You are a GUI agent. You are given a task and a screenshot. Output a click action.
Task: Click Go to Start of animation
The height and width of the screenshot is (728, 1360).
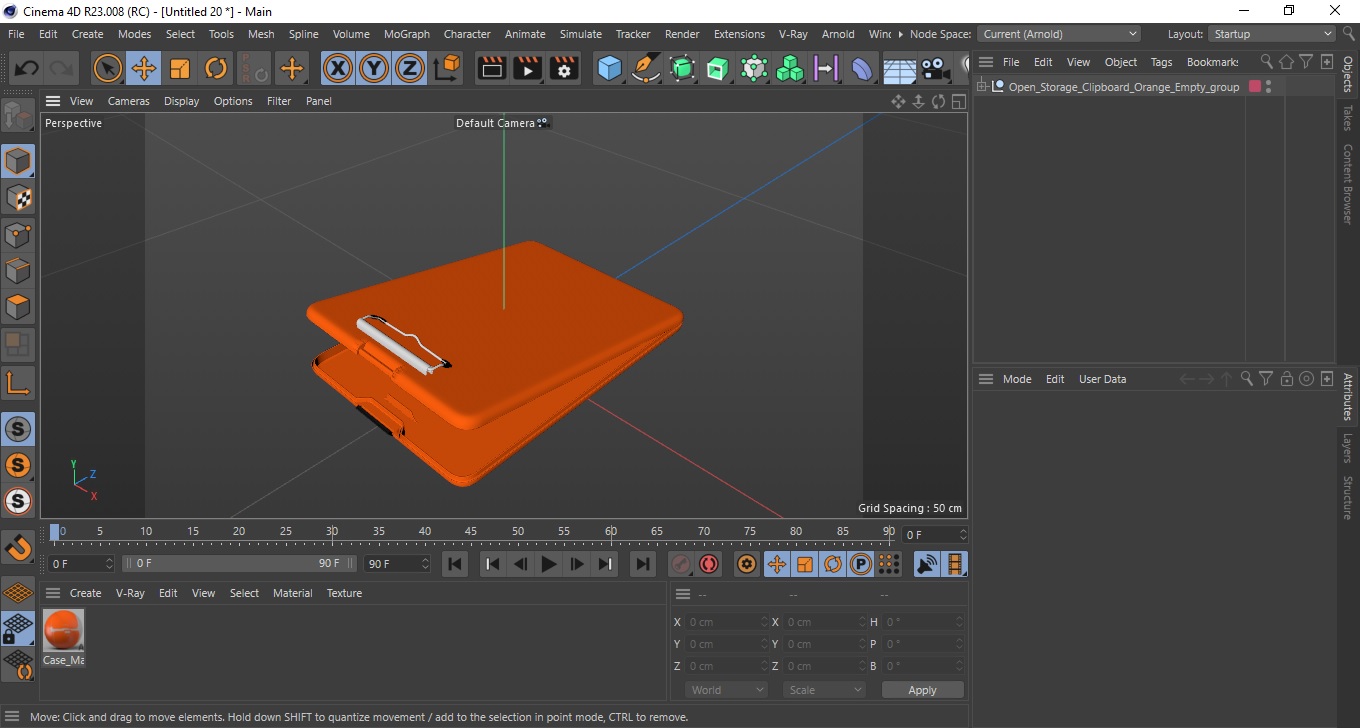pos(455,564)
